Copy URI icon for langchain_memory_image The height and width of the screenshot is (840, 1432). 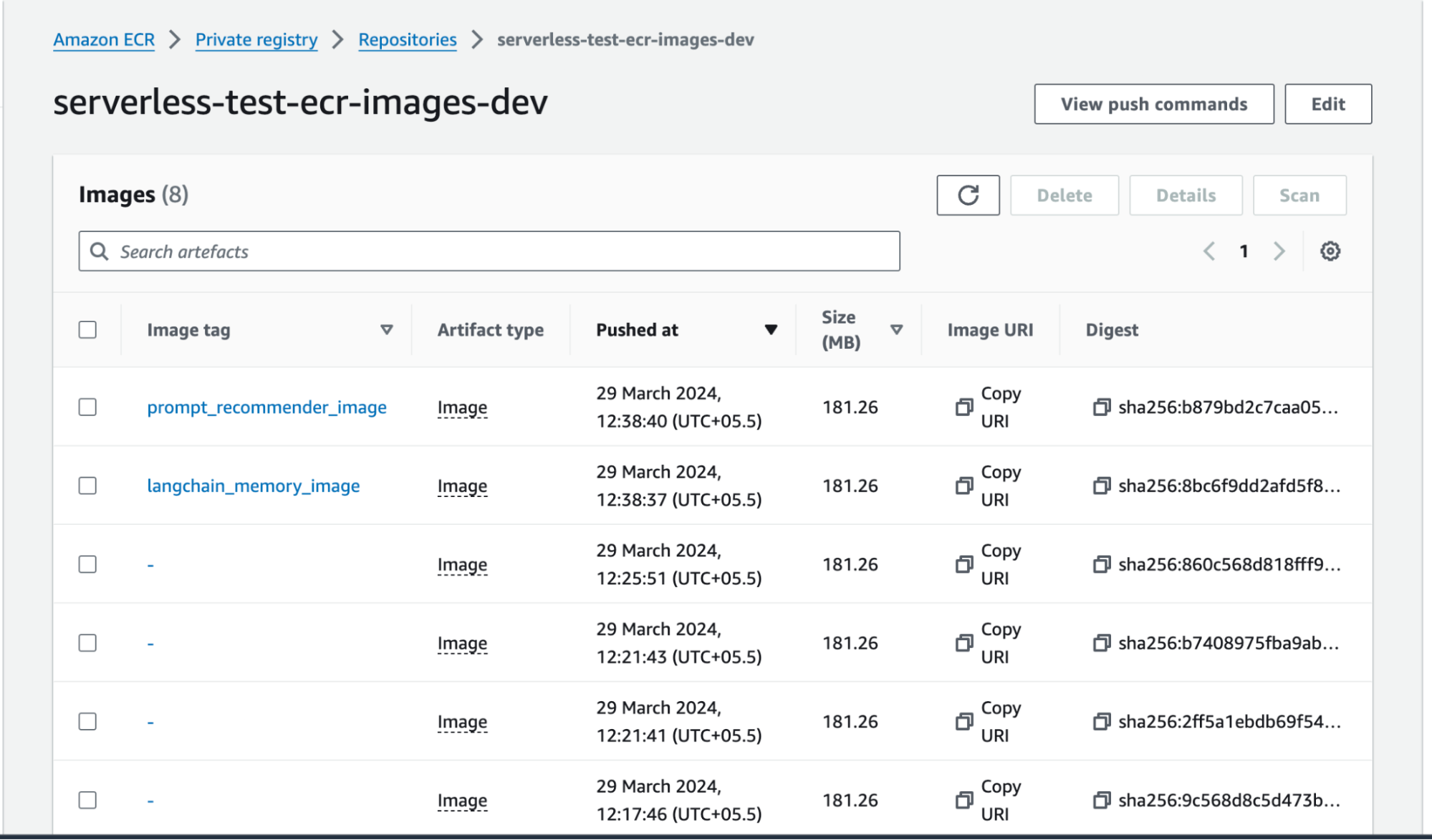964,486
